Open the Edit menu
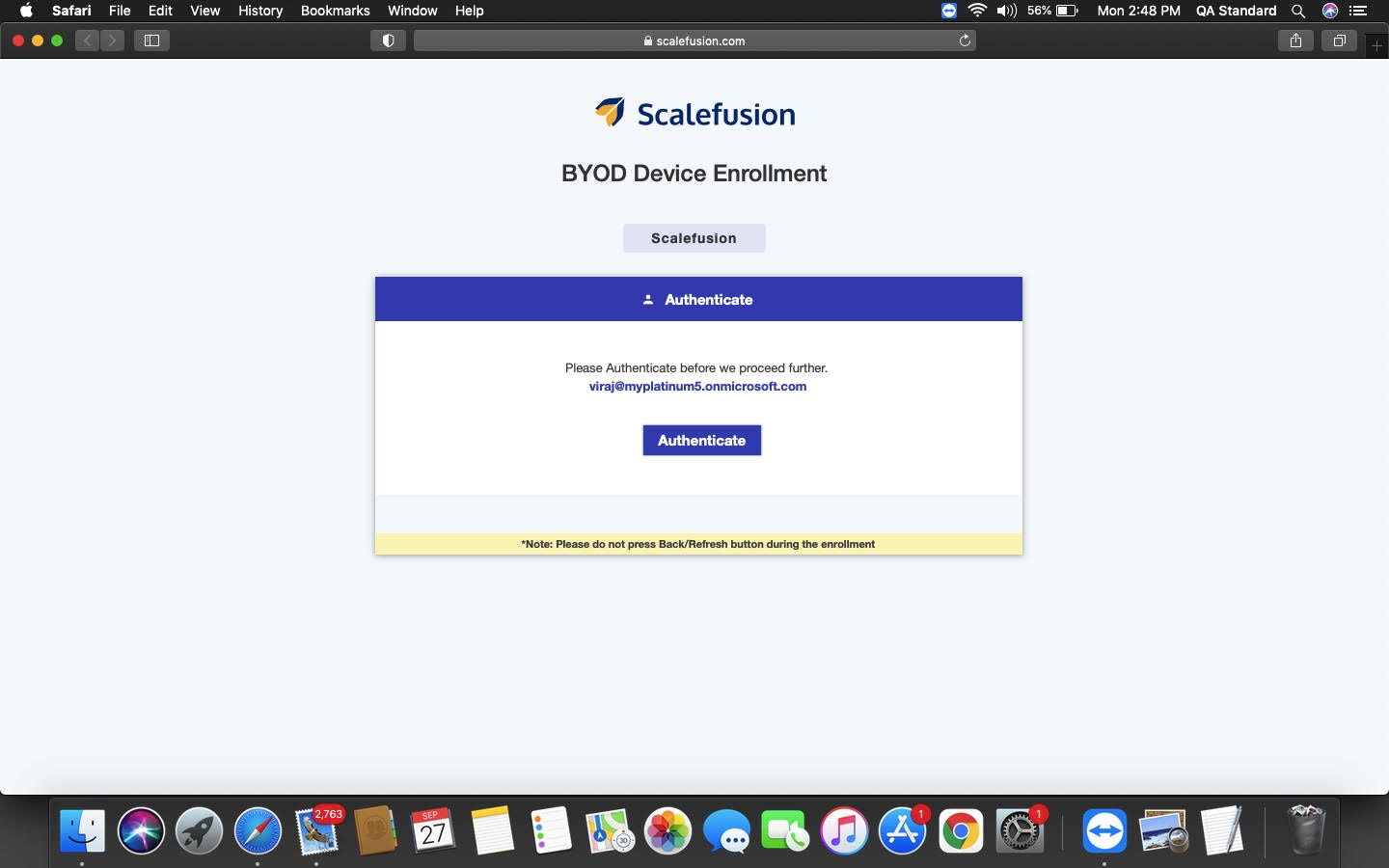Image resolution: width=1389 pixels, height=868 pixels. pos(160,11)
